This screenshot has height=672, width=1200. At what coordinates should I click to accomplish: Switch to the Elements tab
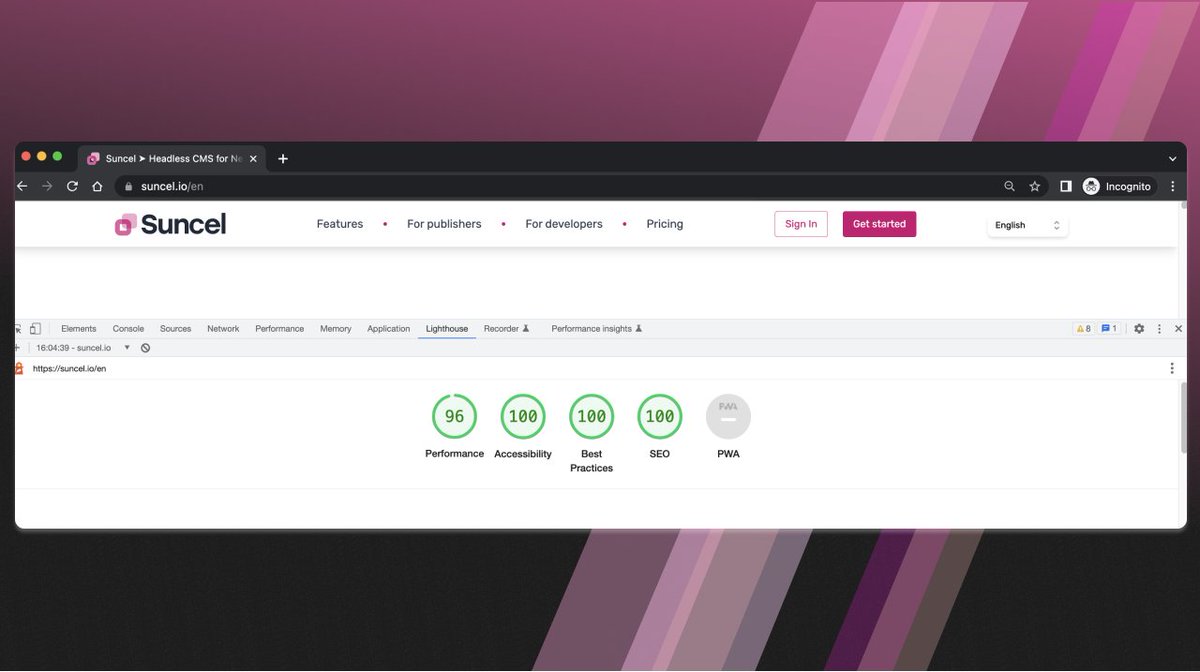[x=79, y=328]
